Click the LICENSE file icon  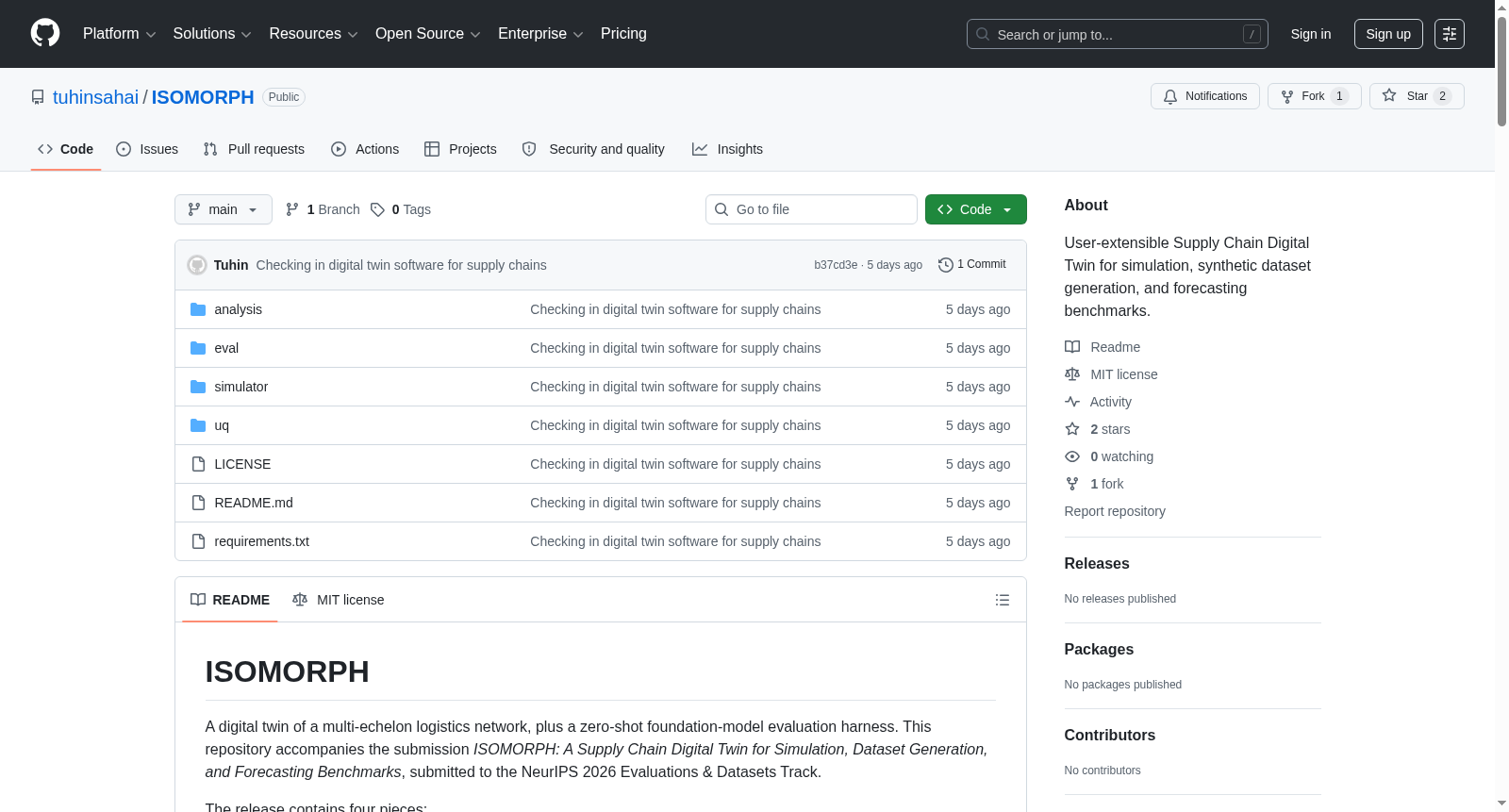pyautogui.click(x=198, y=464)
